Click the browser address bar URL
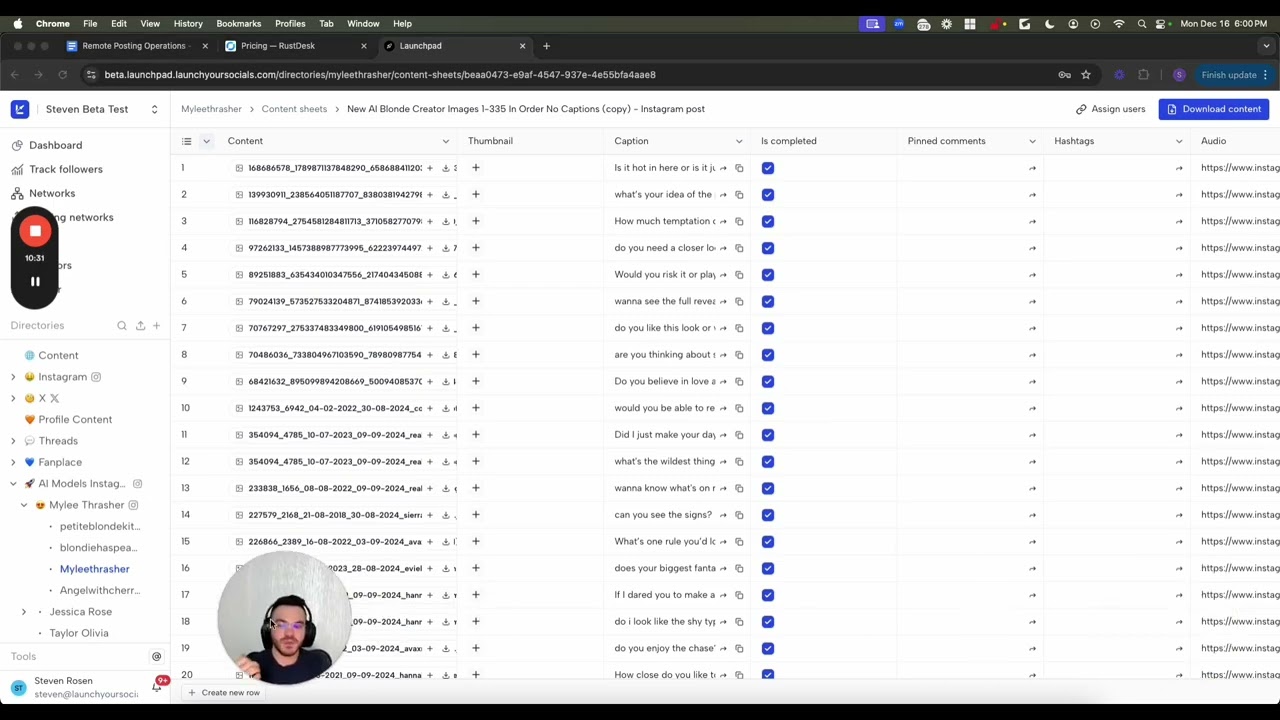The image size is (1280, 720). click(x=380, y=75)
